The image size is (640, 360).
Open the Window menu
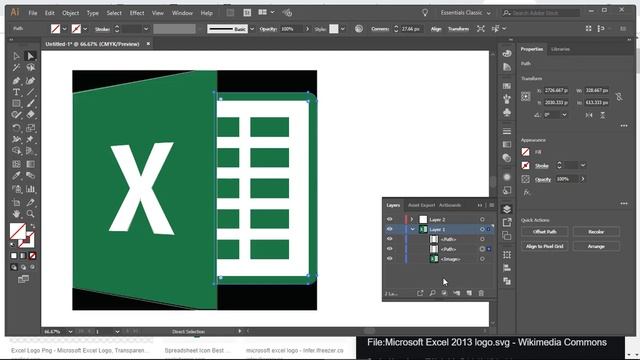pos(182,13)
